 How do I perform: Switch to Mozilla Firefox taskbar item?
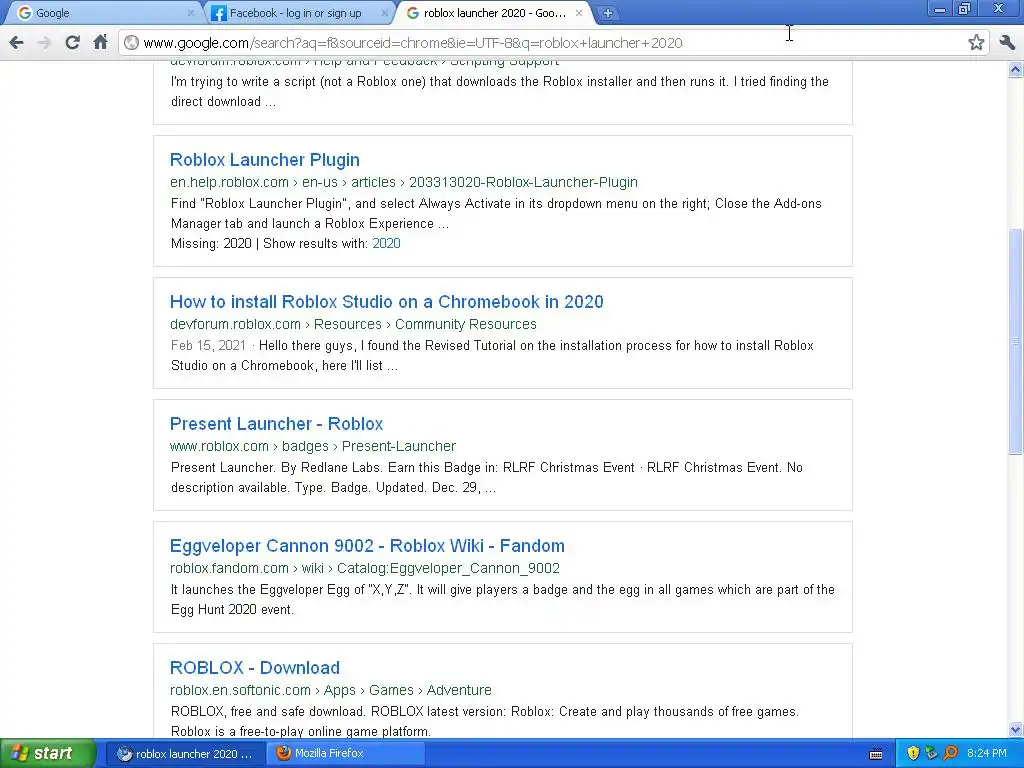click(346, 754)
